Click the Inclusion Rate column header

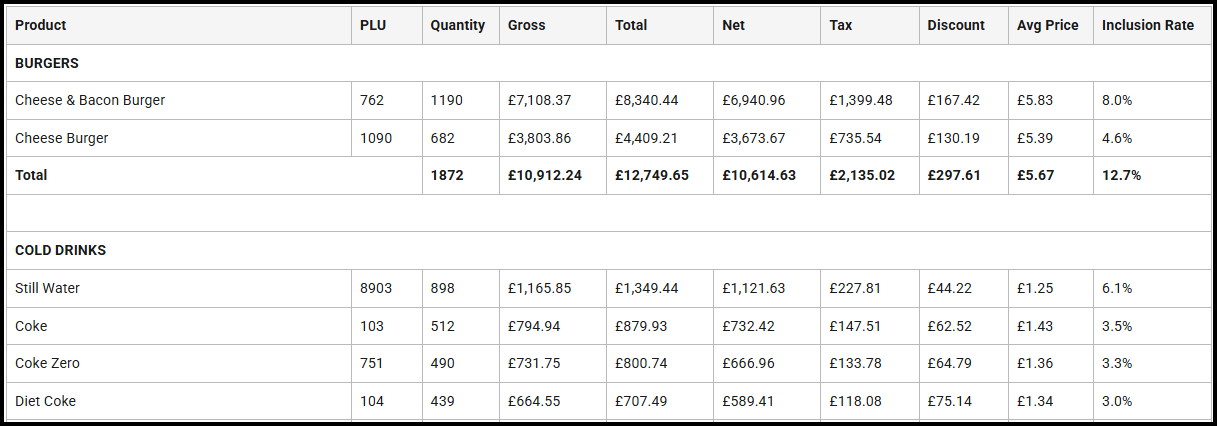click(x=1147, y=25)
